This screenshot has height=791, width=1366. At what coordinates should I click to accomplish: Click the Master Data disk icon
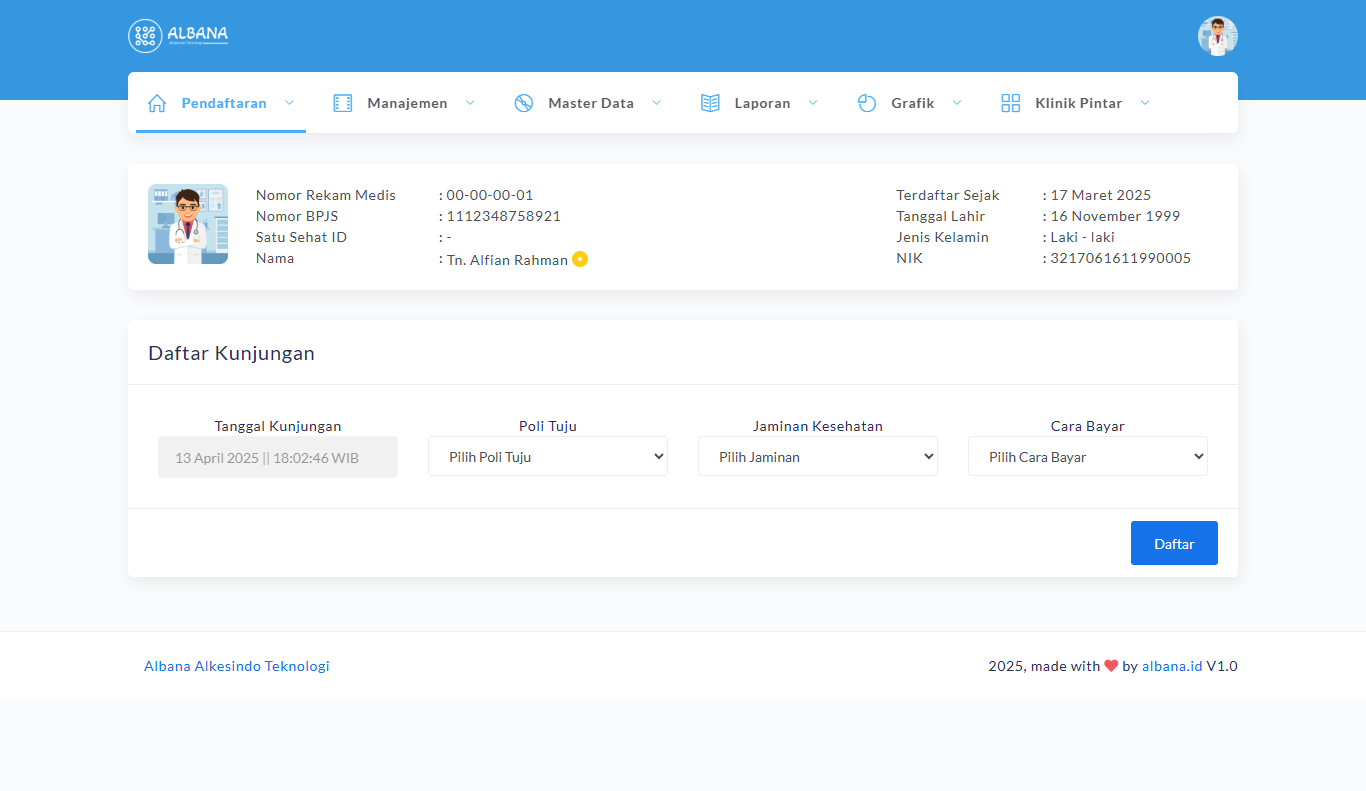click(524, 103)
